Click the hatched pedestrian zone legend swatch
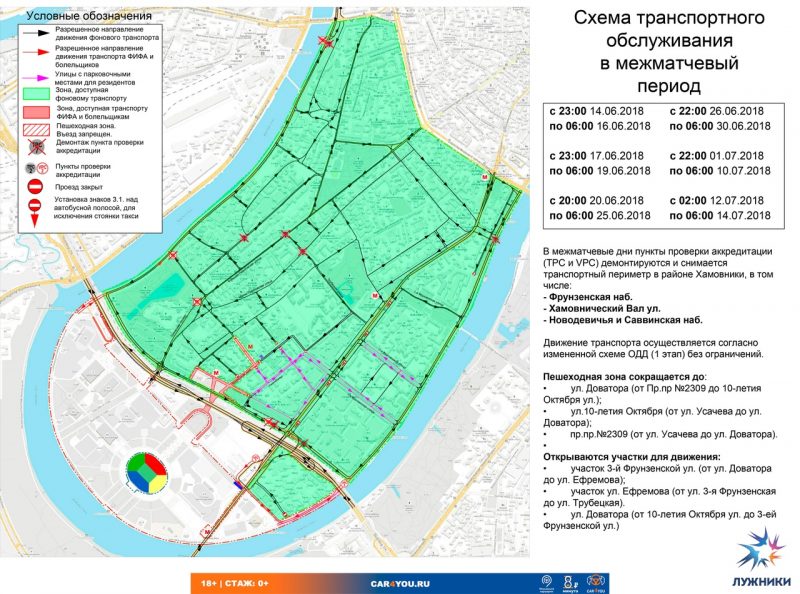Viewport: 800px width, 594px height. pyautogui.click(x=36, y=129)
